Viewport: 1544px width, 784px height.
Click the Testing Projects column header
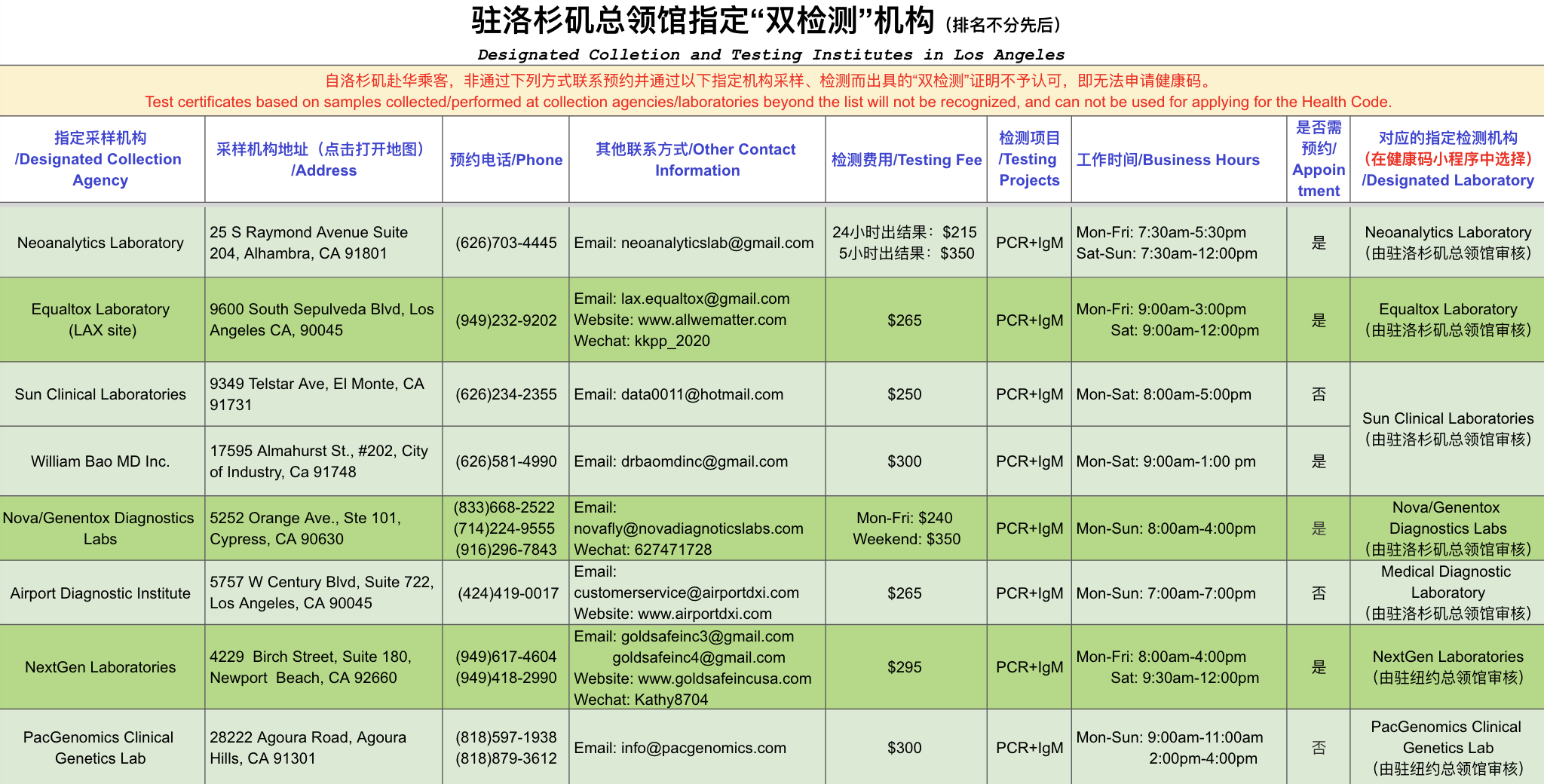tap(1029, 159)
